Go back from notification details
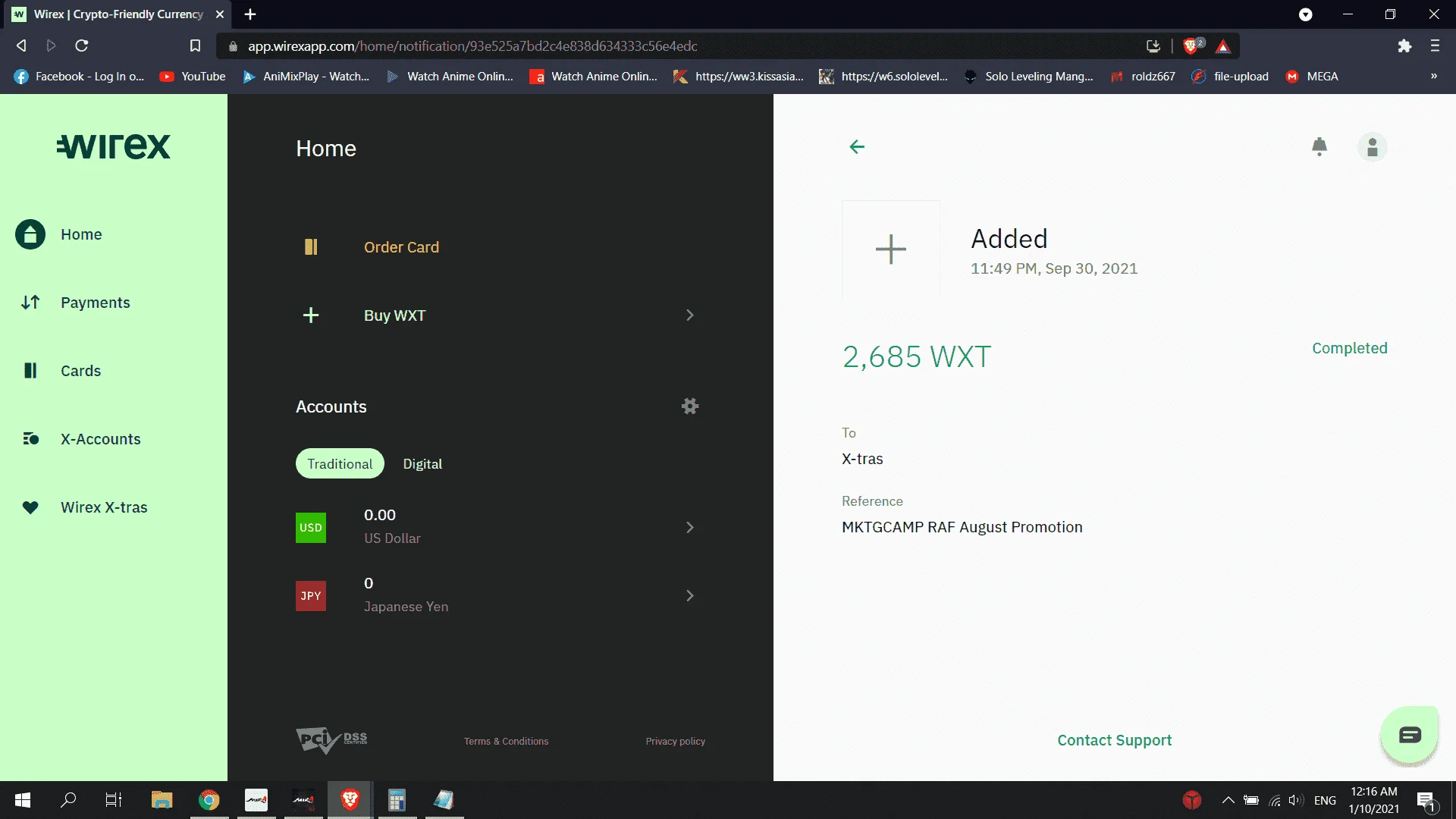1456x819 pixels. point(857,146)
